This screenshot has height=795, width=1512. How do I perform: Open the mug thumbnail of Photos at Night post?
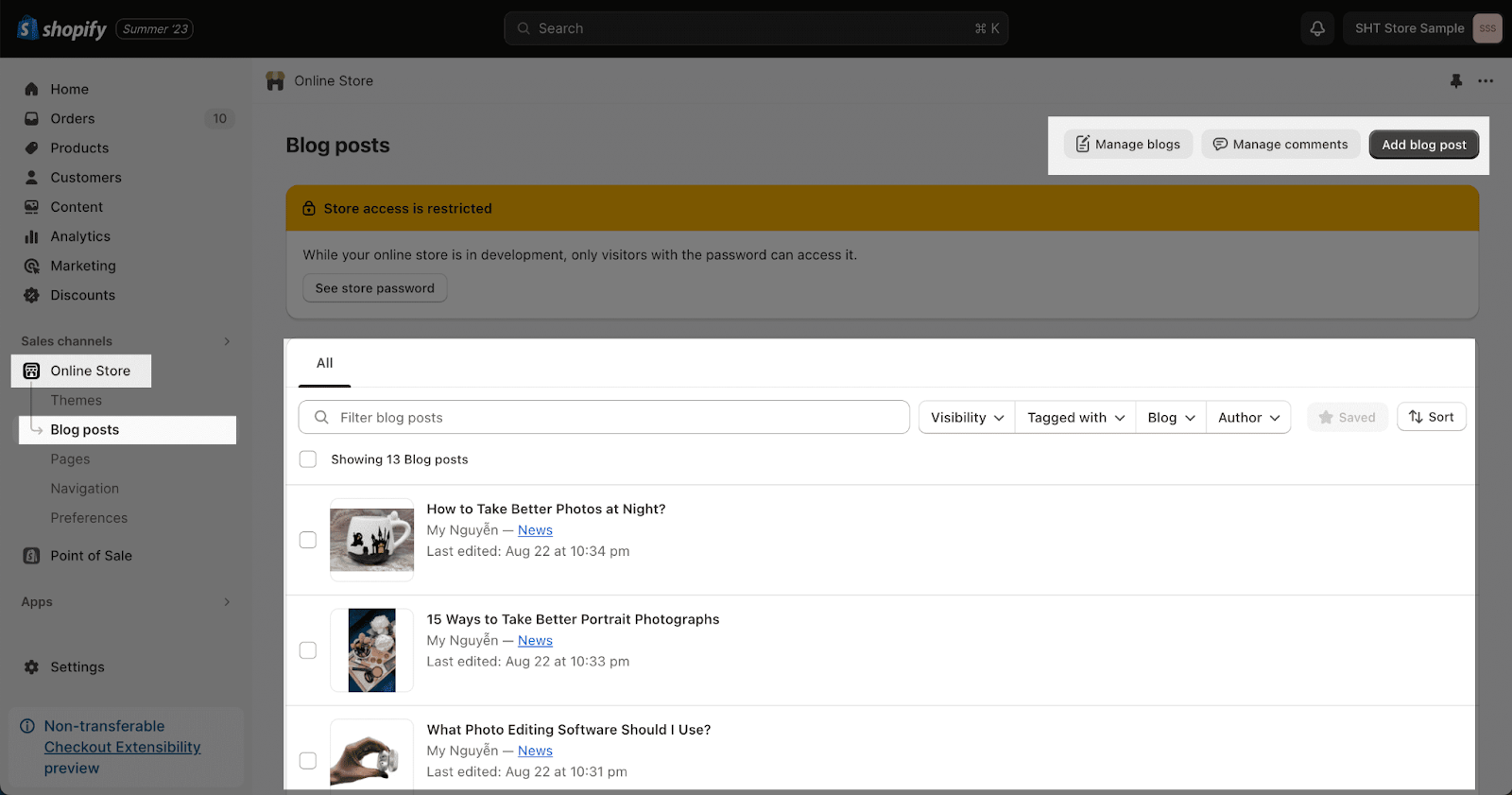pos(372,540)
